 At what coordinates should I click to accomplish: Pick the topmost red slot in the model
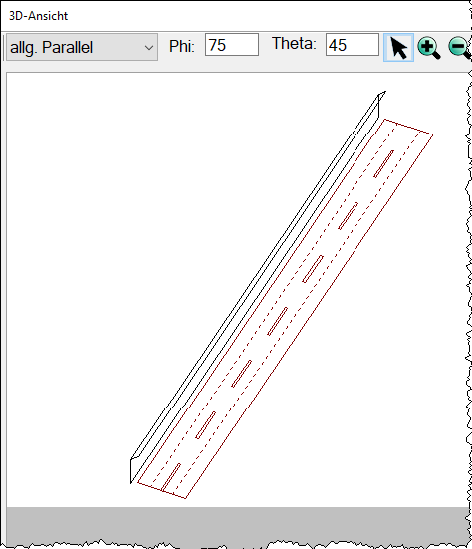click(383, 164)
